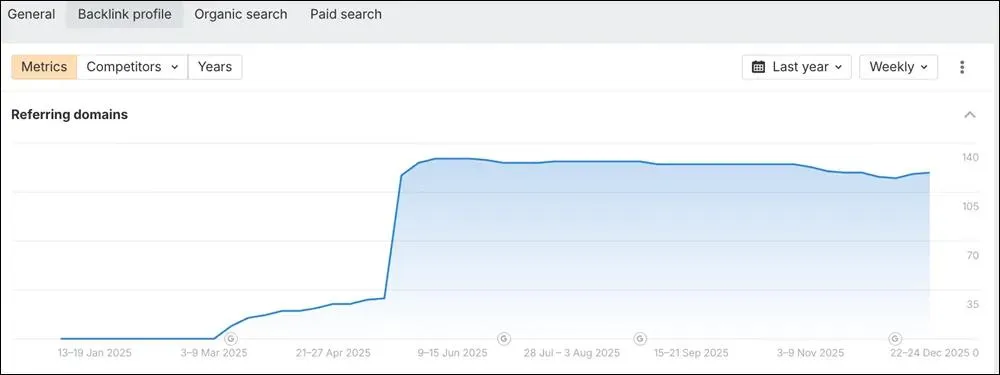Click the 35 y-axis value
The height and width of the screenshot is (375, 1000).
[x=972, y=304]
